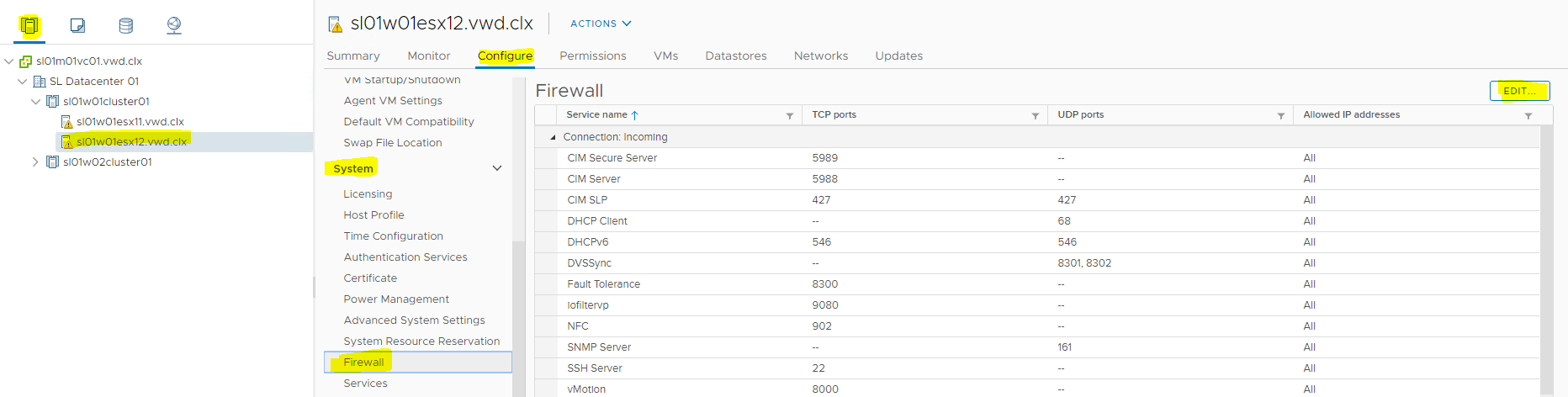Open Licensing settings
This screenshot has height=397, width=1568.
pos(368,194)
